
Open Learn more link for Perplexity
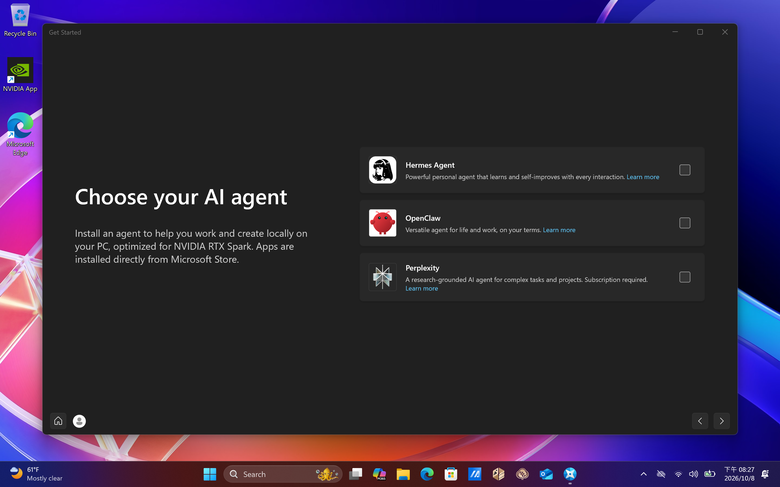(421, 289)
